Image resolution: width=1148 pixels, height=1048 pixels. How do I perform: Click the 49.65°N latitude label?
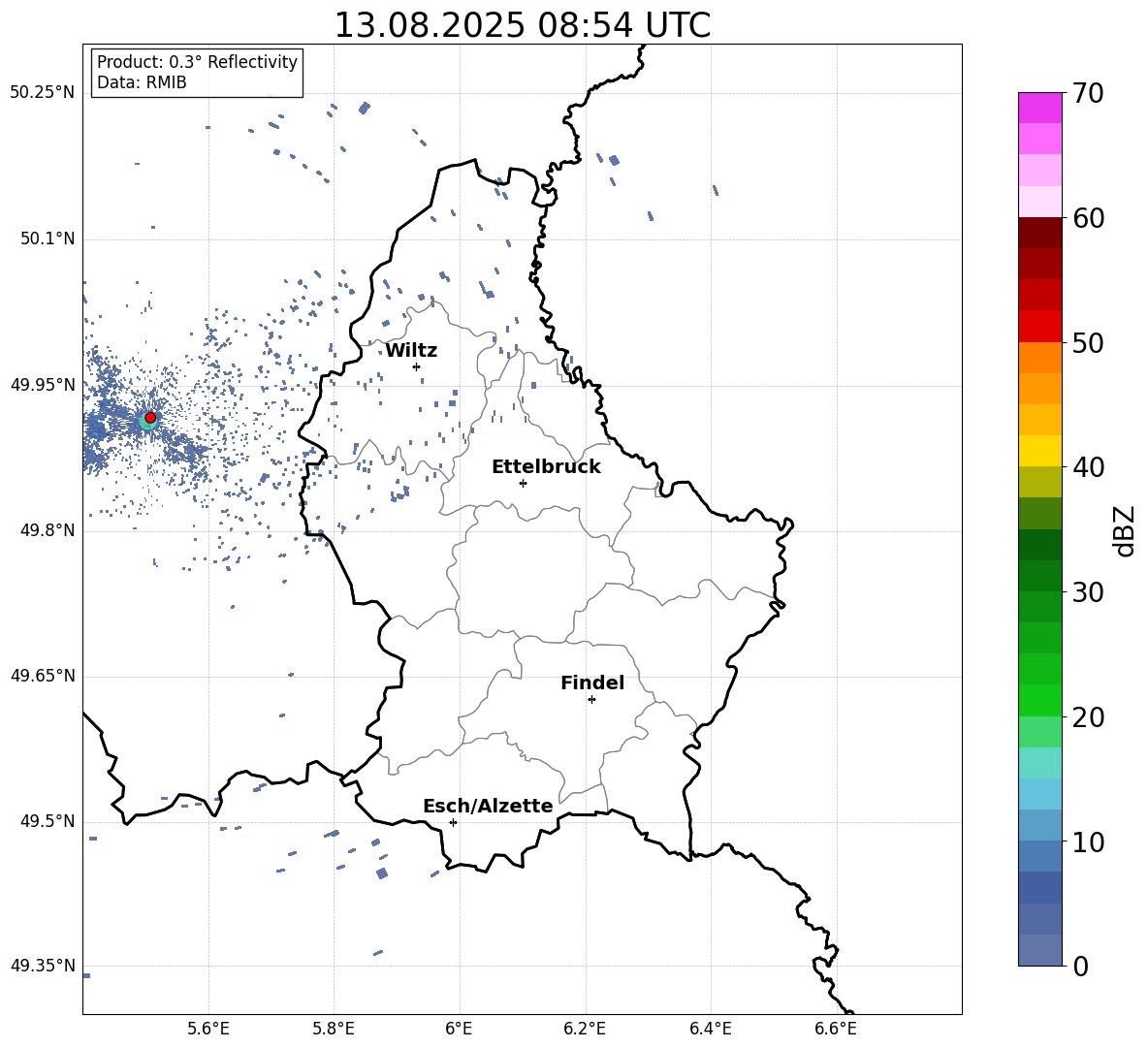pyautogui.click(x=43, y=676)
